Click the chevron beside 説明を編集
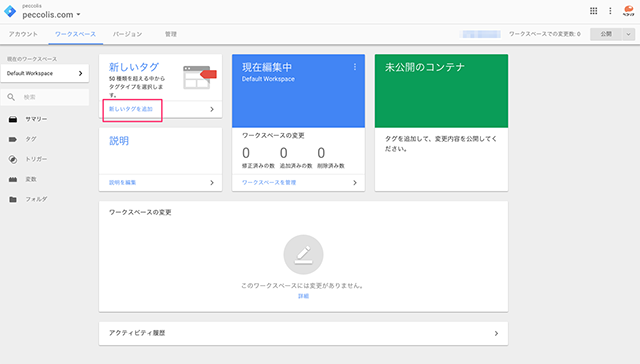Screen dimensions: 640x364 [x=212, y=183]
